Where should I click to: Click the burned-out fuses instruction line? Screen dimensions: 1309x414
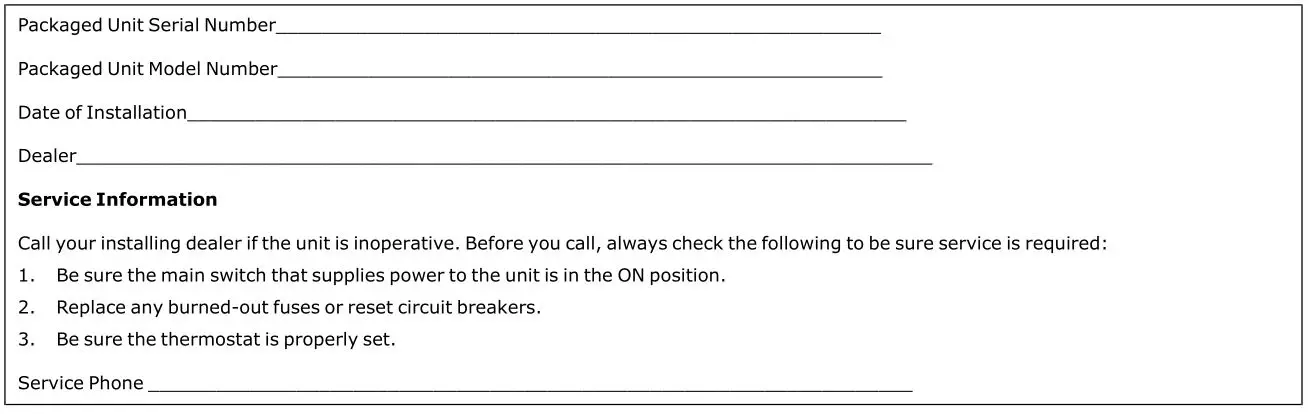298,307
